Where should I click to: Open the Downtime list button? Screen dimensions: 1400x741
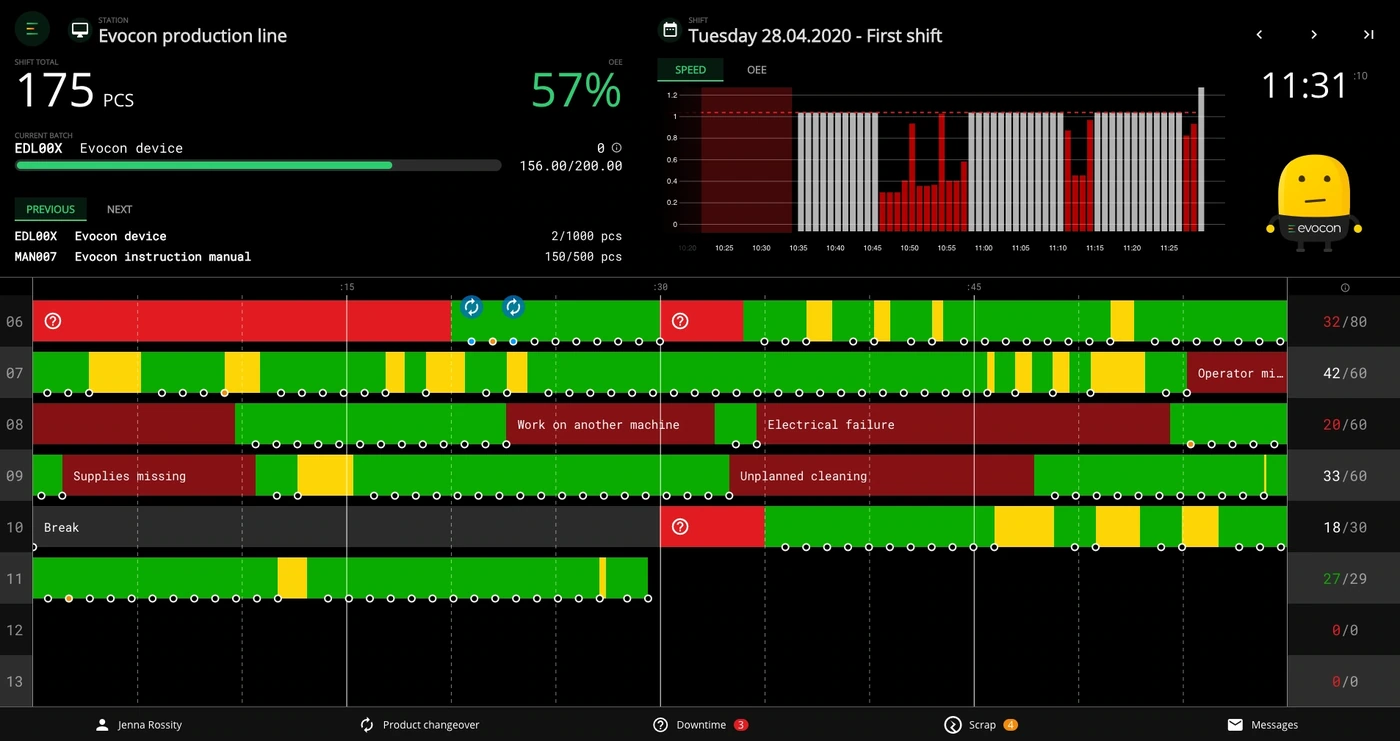700,725
